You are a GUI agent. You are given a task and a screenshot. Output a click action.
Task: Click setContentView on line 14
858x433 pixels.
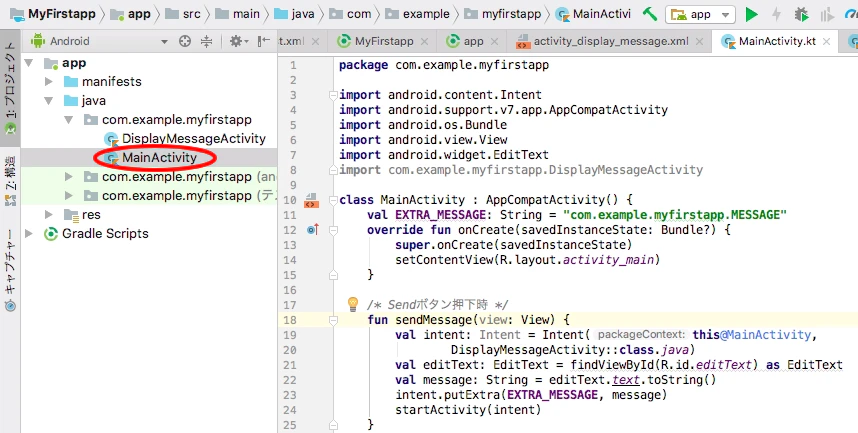pyautogui.click(x=444, y=260)
